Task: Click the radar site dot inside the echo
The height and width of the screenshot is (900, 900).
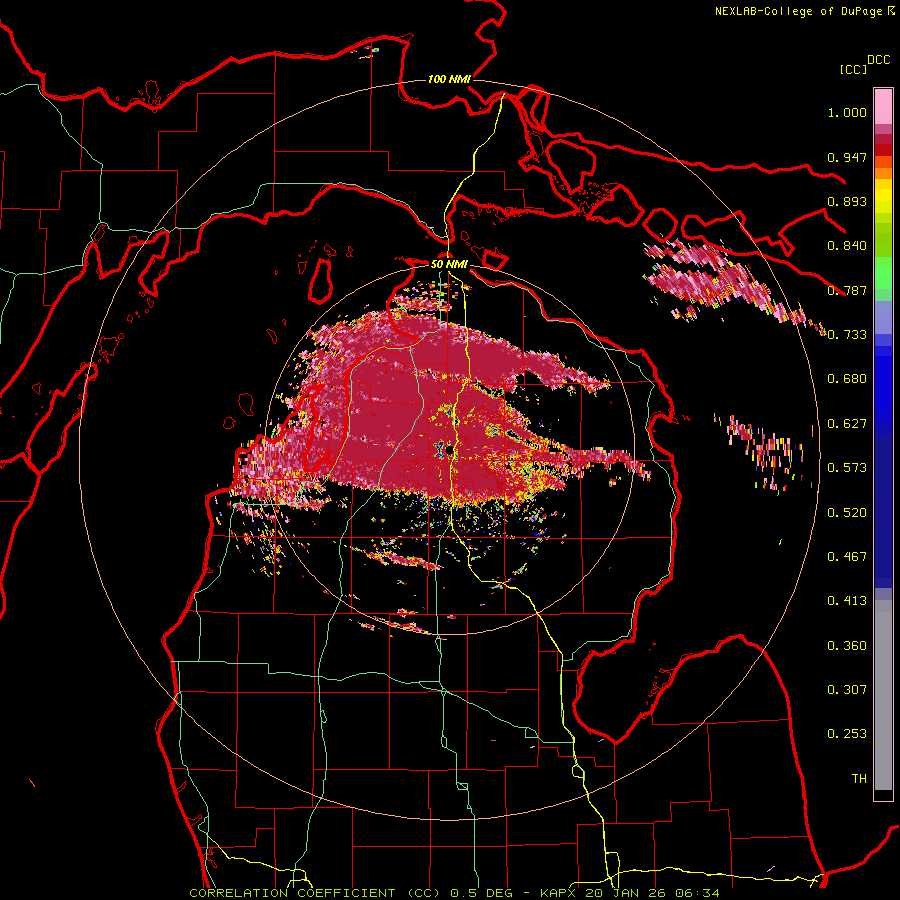Action: (449, 452)
